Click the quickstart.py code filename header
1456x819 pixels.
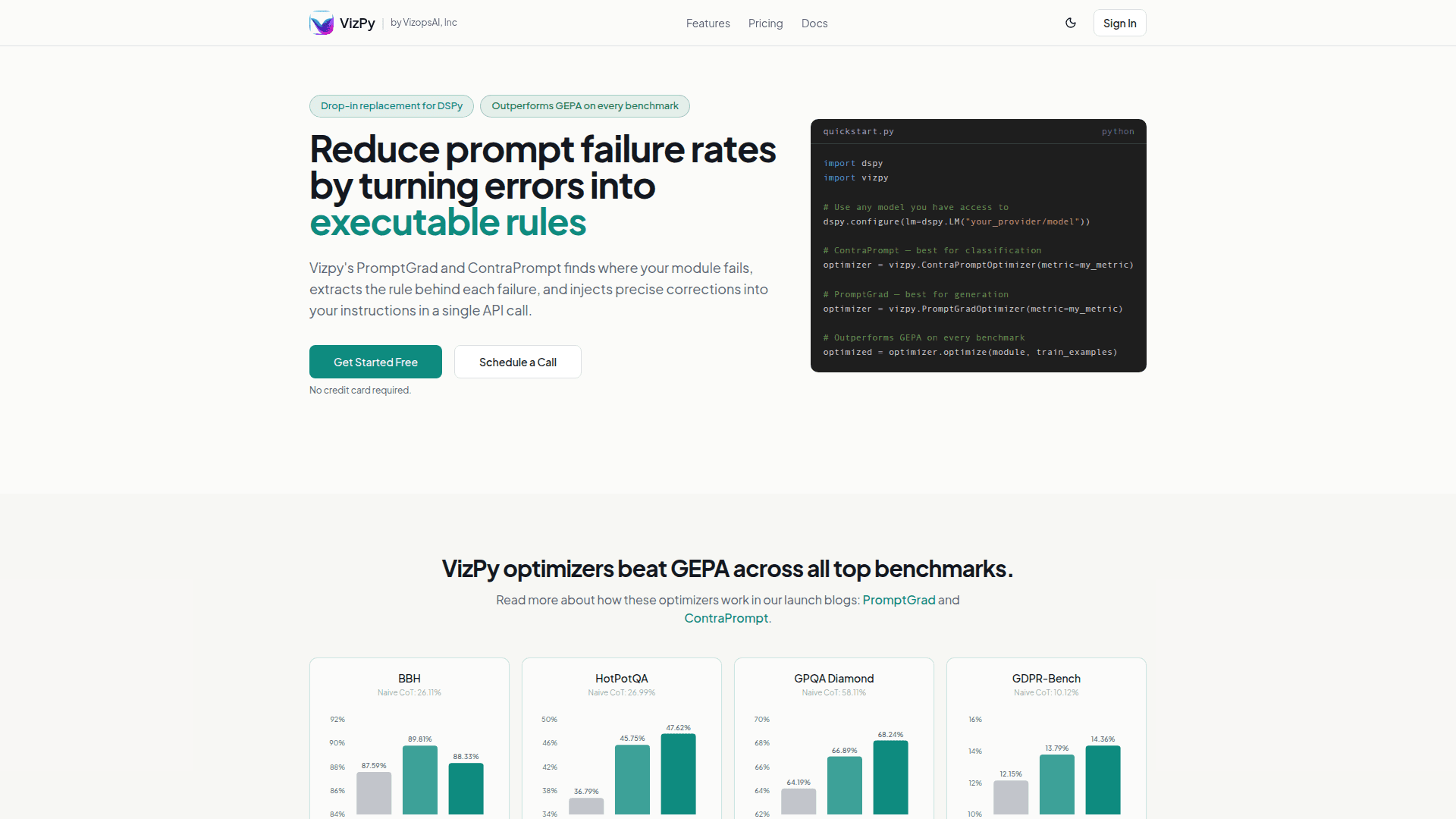click(858, 131)
